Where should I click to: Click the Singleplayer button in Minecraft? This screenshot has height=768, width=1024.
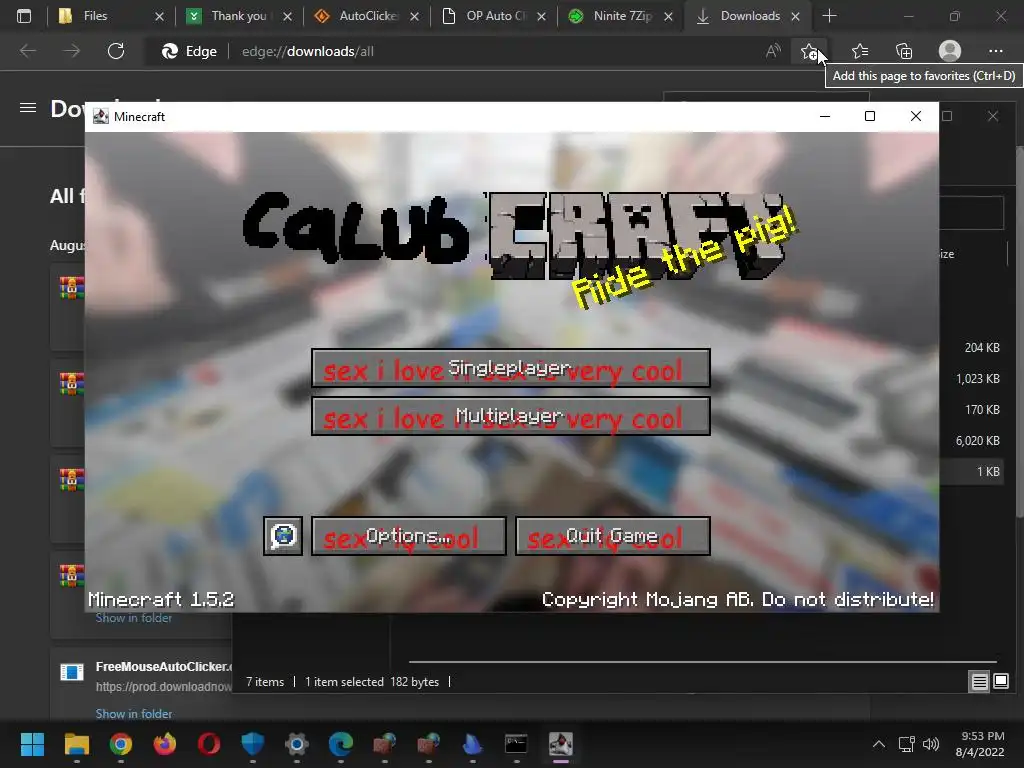pyautogui.click(x=511, y=368)
